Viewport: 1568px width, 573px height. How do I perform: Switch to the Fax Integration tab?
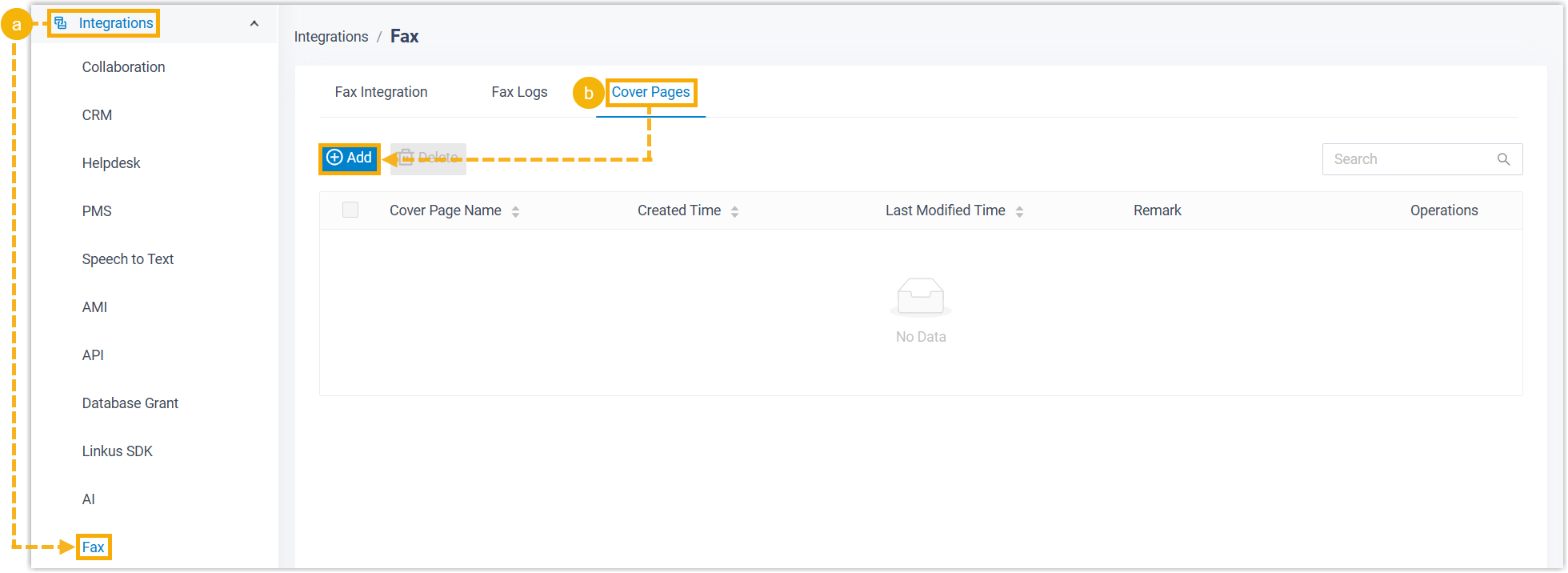[x=381, y=92]
